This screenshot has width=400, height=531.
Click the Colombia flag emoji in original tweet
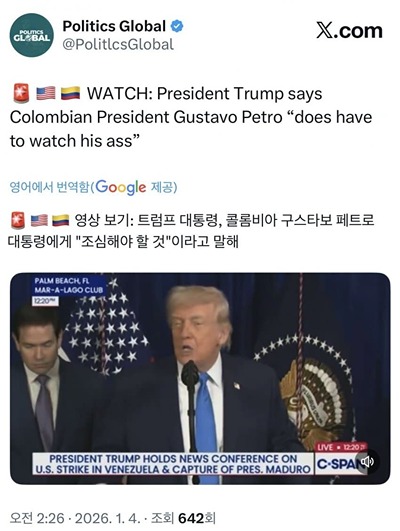click(70, 93)
